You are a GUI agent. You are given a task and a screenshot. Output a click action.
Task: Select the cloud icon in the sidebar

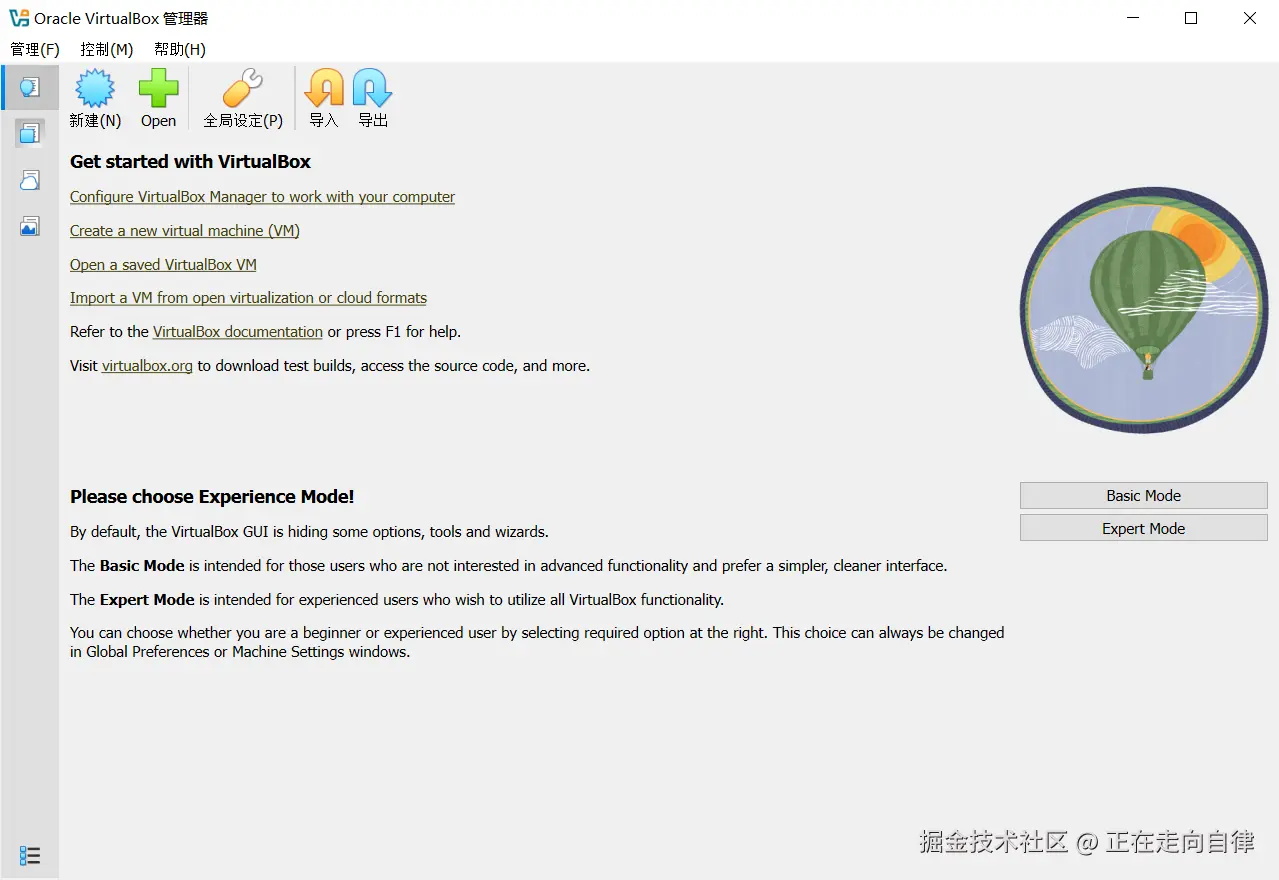click(x=30, y=180)
